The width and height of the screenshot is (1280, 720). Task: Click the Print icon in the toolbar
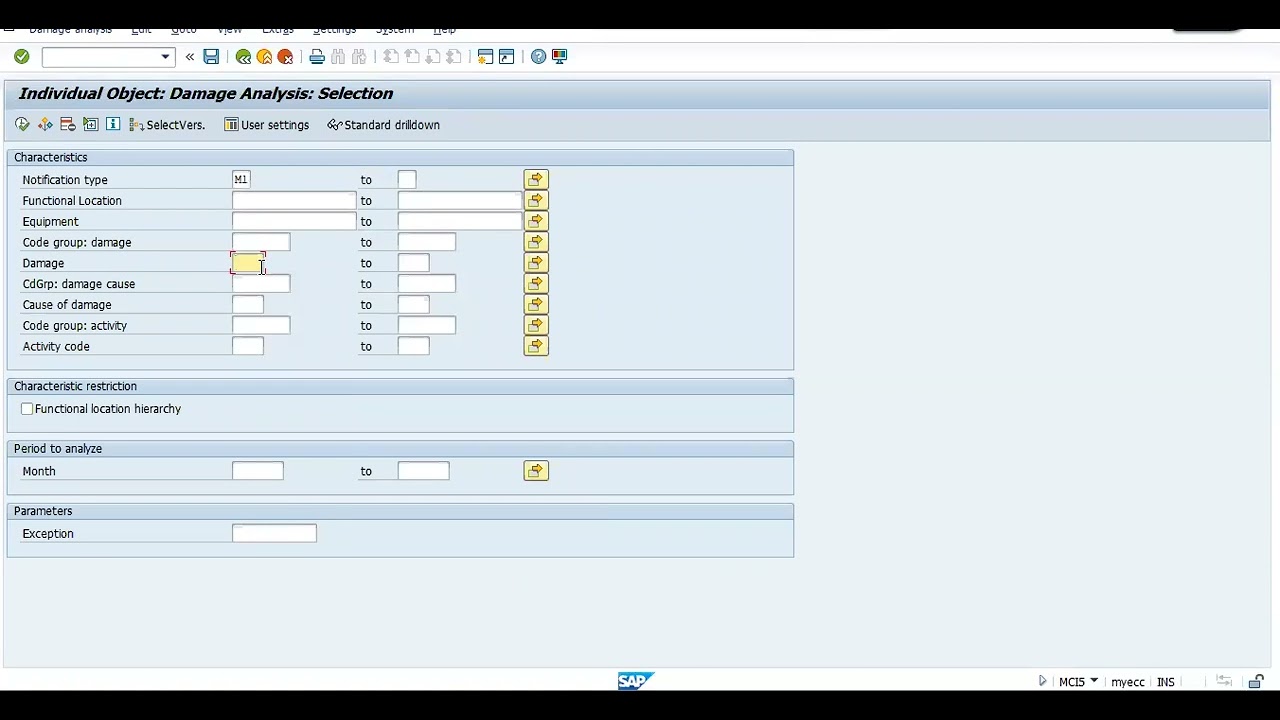click(317, 57)
